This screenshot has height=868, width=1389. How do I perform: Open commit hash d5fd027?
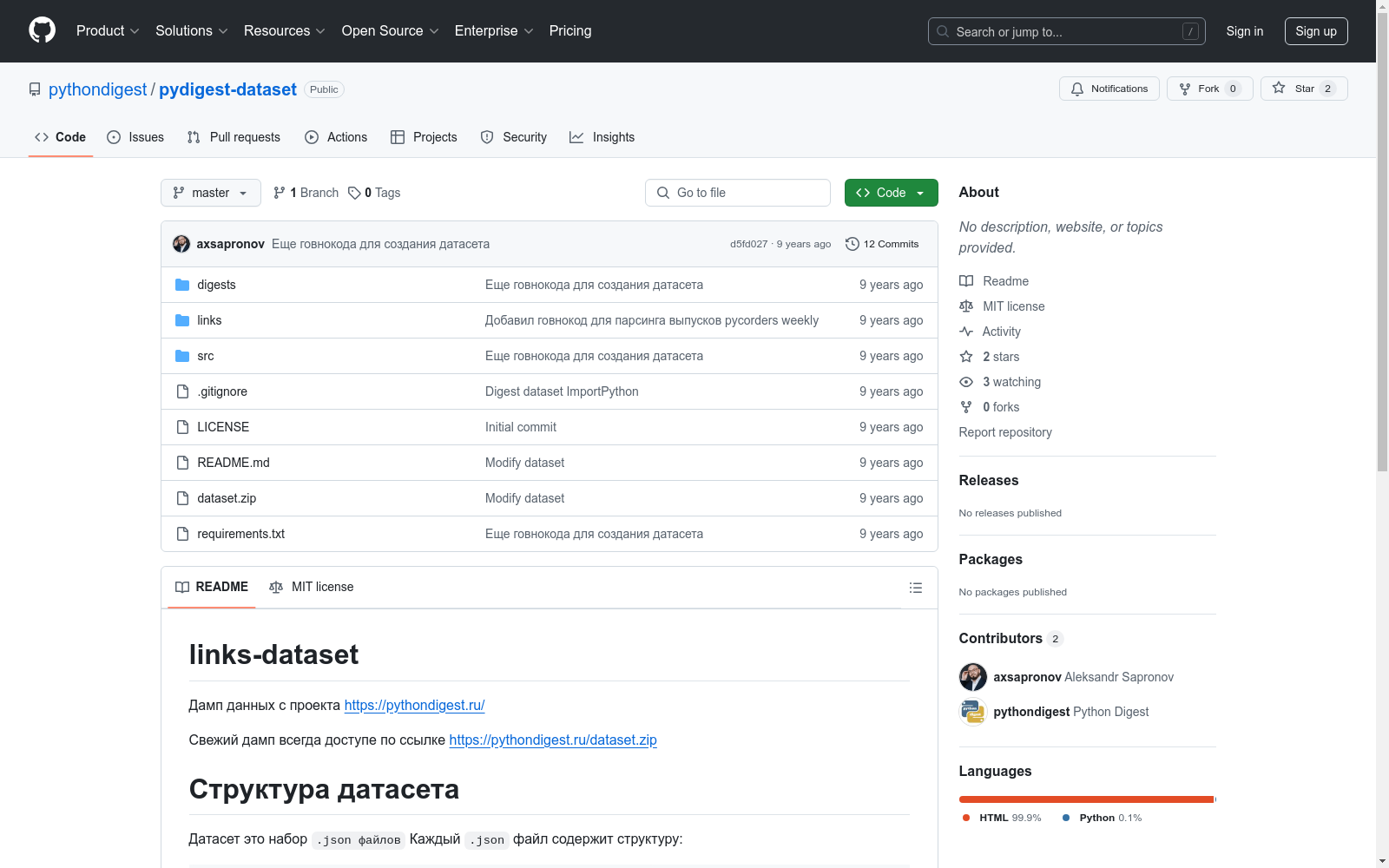coord(748,244)
